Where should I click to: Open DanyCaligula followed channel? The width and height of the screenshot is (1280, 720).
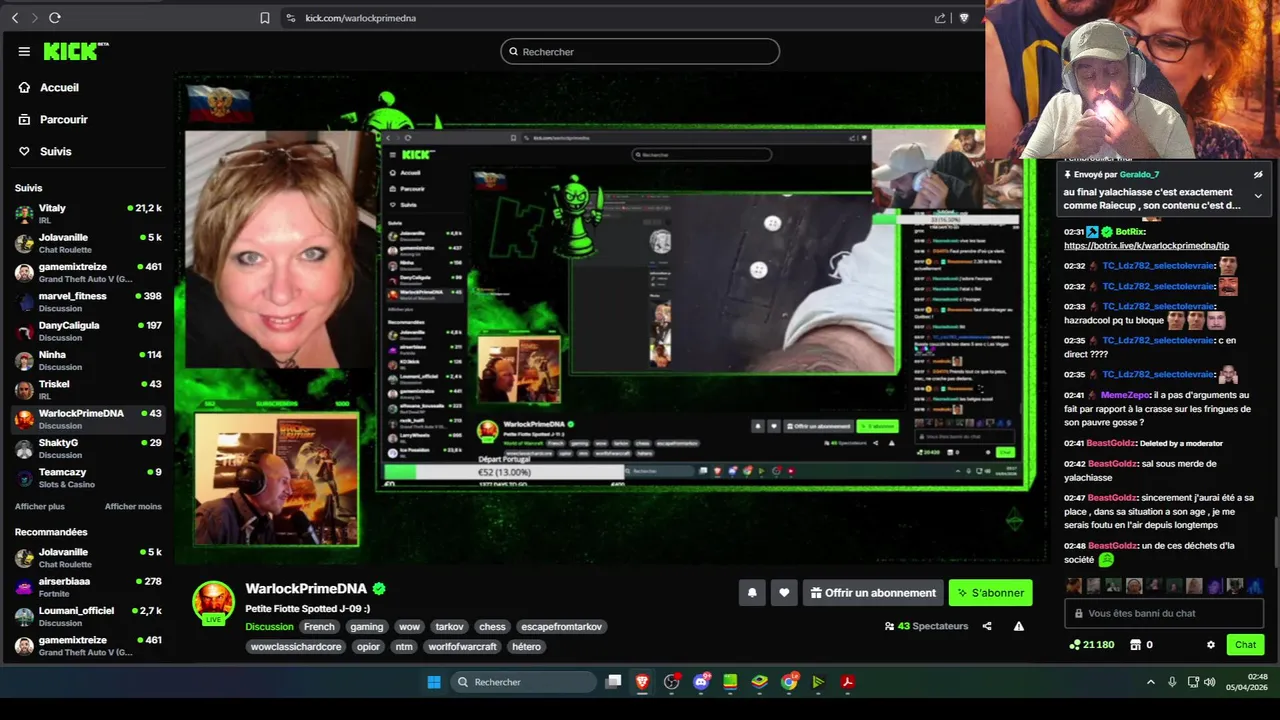(x=88, y=331)
